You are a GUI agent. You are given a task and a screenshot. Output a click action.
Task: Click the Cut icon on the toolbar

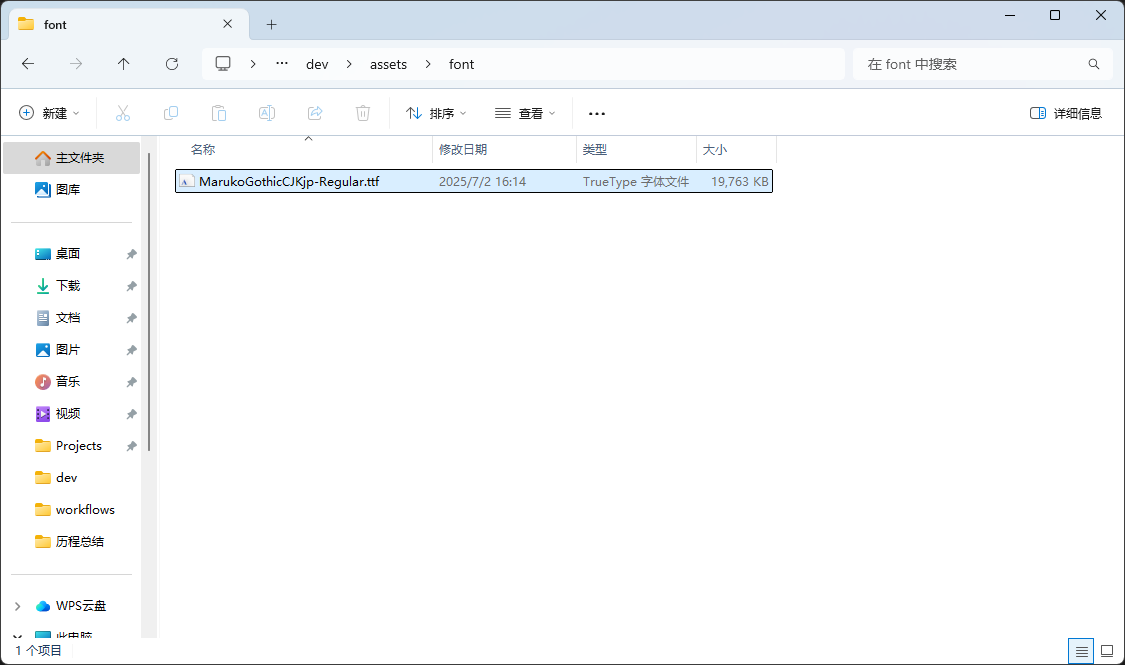pos(122,113)
